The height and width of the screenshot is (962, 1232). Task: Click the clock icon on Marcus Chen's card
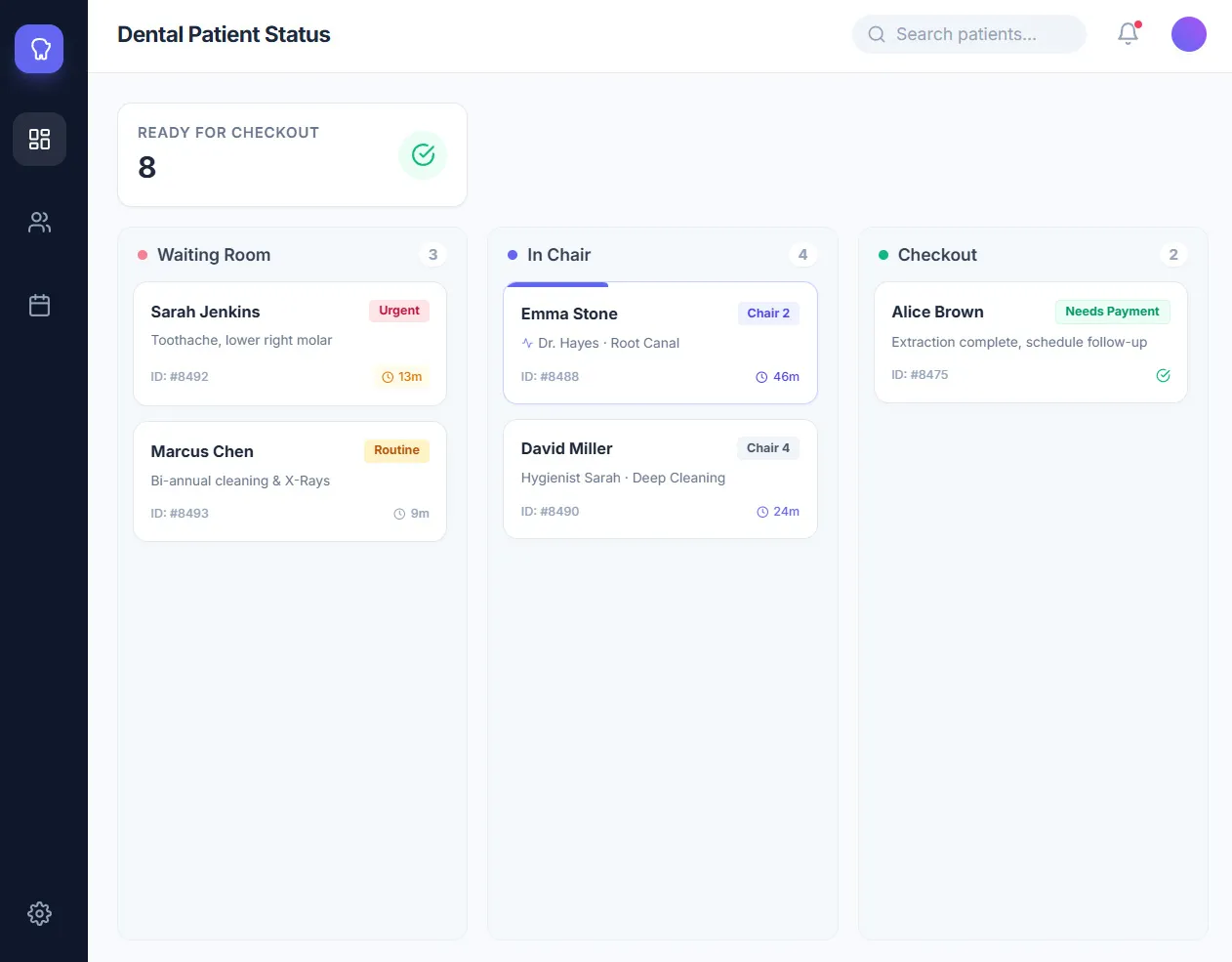[x=399, y=514]
